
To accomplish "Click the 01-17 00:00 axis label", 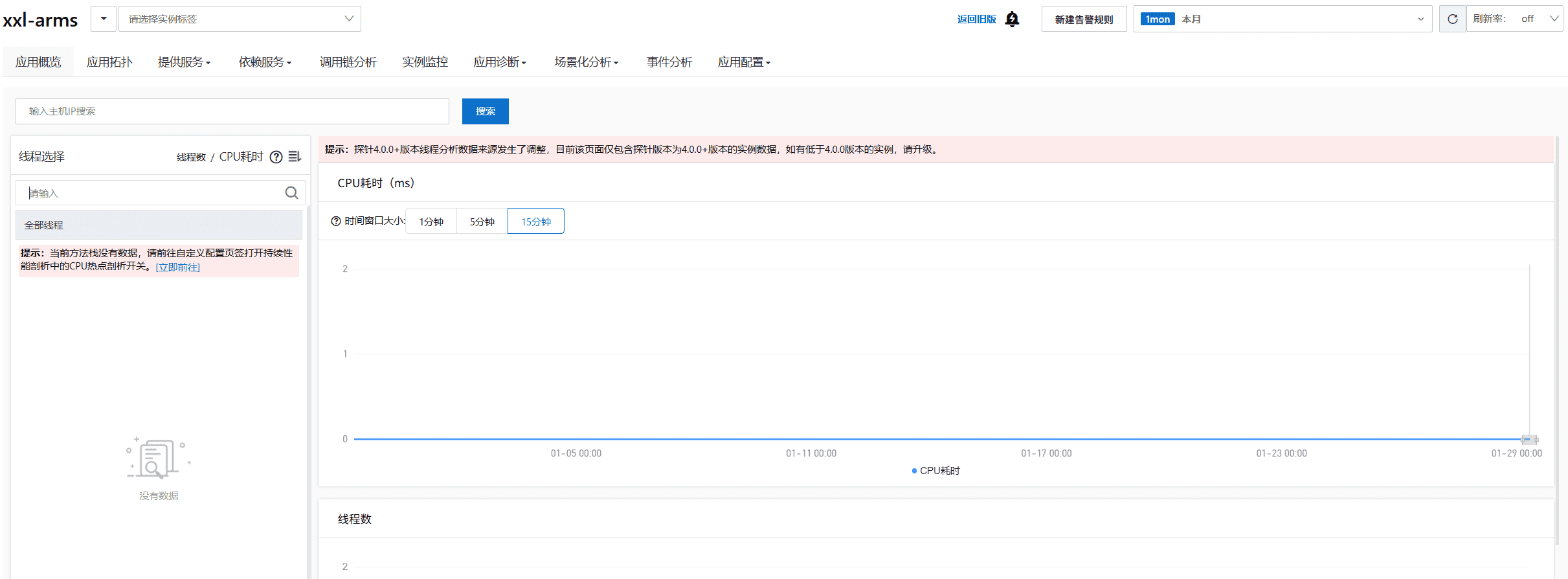I will click(1046, 453).
